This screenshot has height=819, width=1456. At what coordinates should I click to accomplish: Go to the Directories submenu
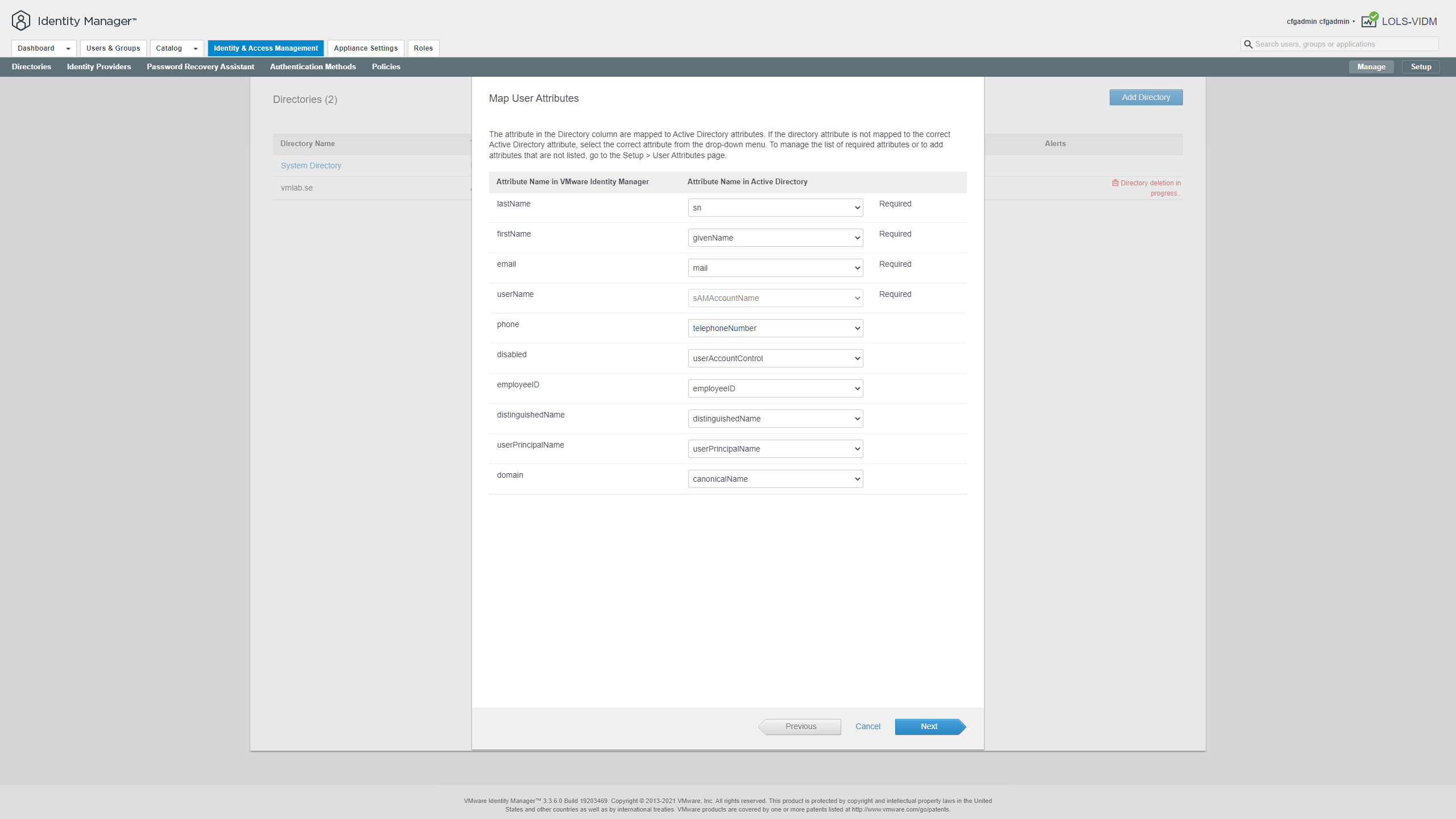(31, 67)
